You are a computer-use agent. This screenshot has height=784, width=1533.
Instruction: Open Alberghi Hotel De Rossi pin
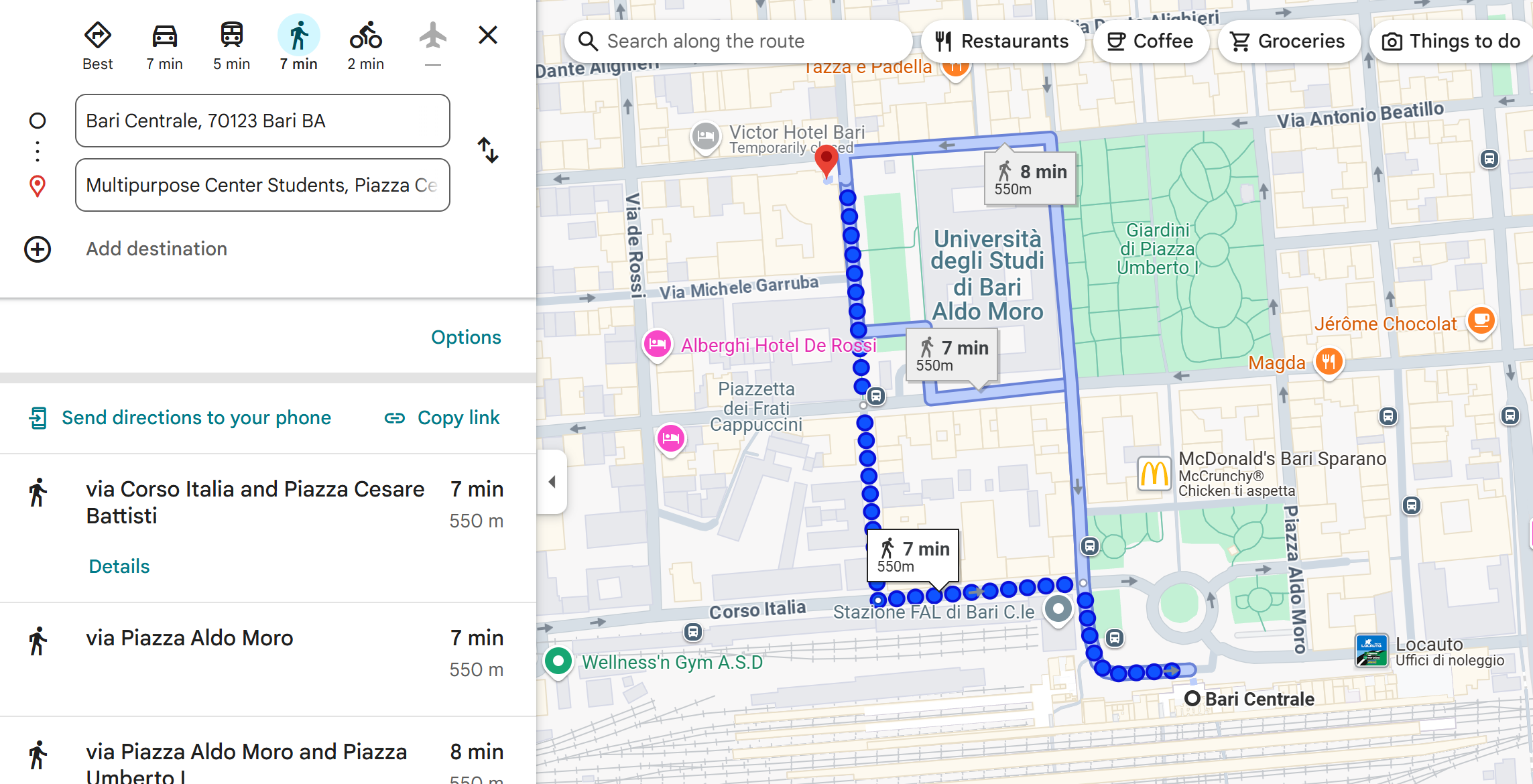tap(658, 346)
